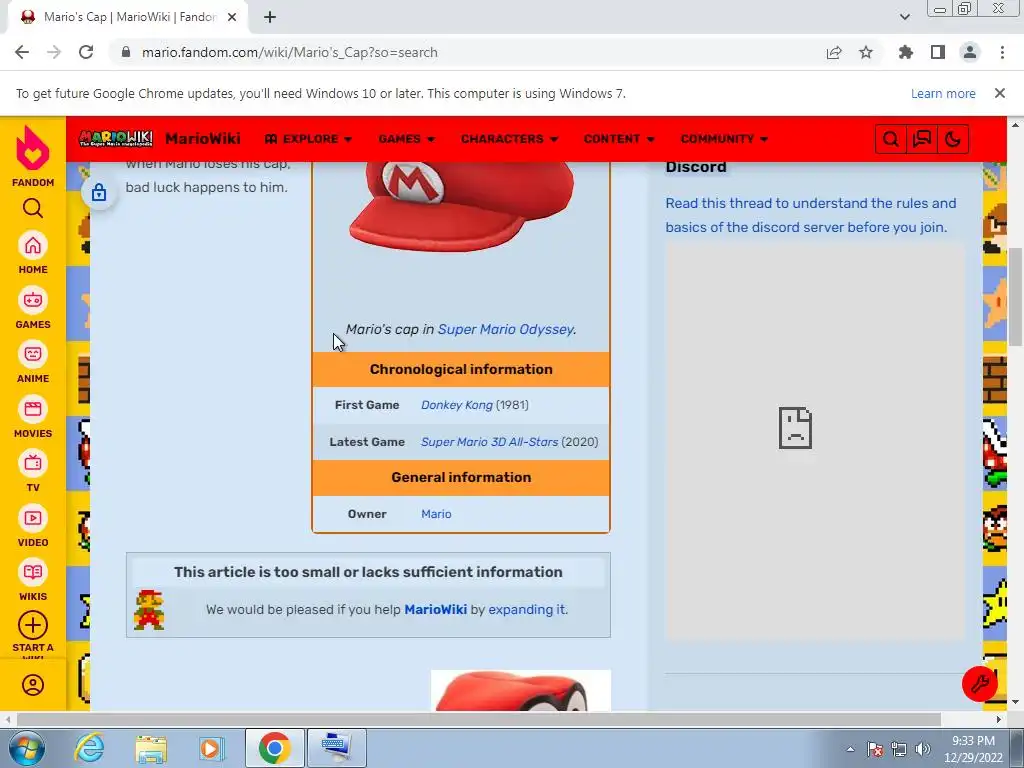Open the Discussions chat icon in header
Screen dimensions: 1024x768
(921, 139)
